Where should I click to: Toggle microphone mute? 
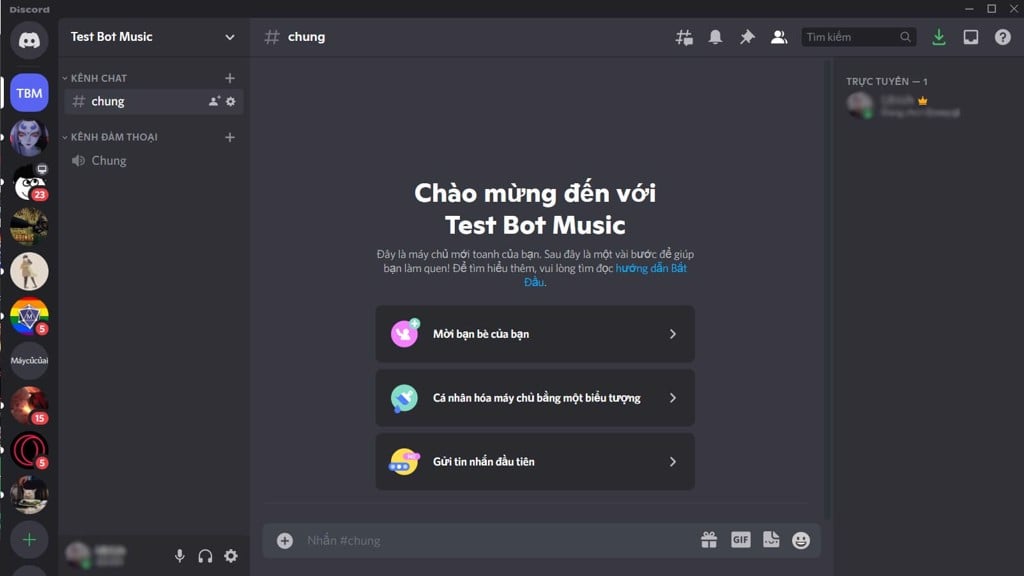click(180, 556)
